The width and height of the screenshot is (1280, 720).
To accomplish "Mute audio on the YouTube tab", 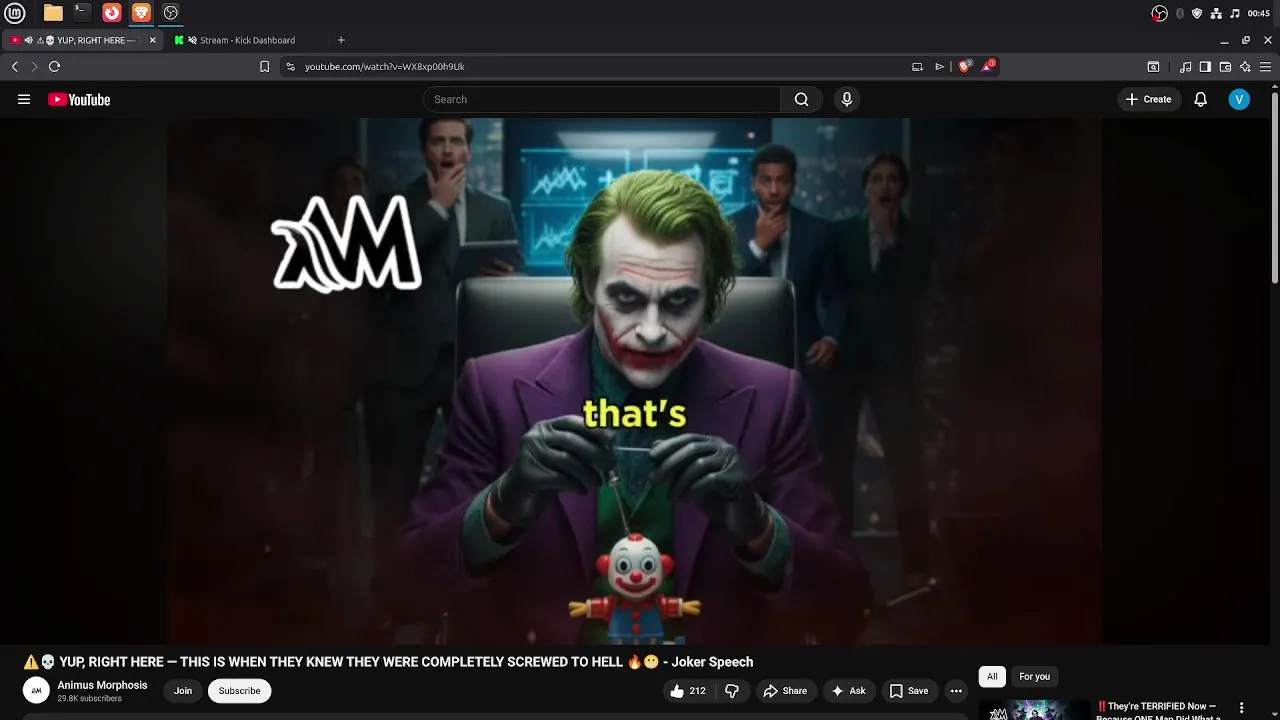I will coord(29,40).
